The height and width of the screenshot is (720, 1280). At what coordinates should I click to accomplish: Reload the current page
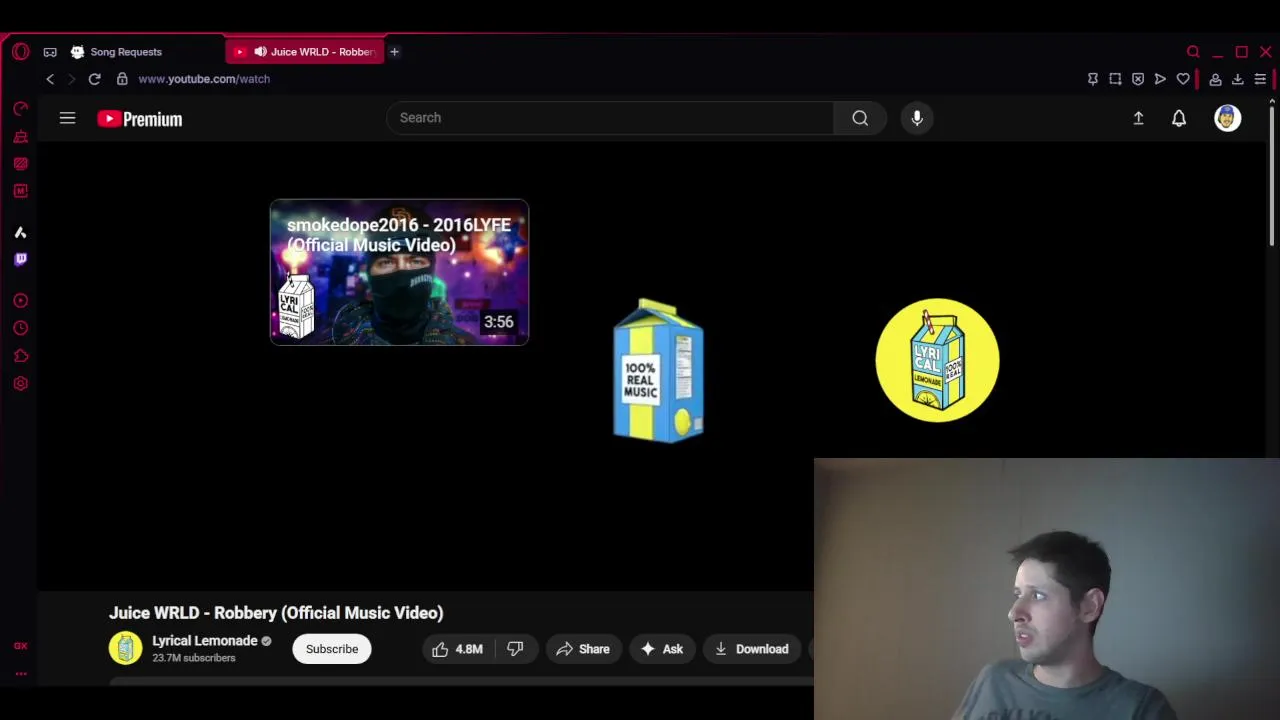94,79
